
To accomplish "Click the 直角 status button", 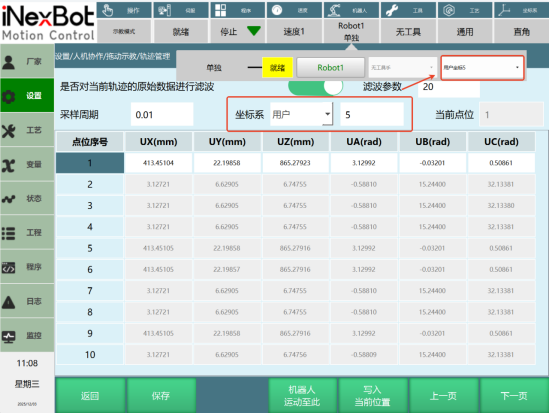I will pos(522,32).
